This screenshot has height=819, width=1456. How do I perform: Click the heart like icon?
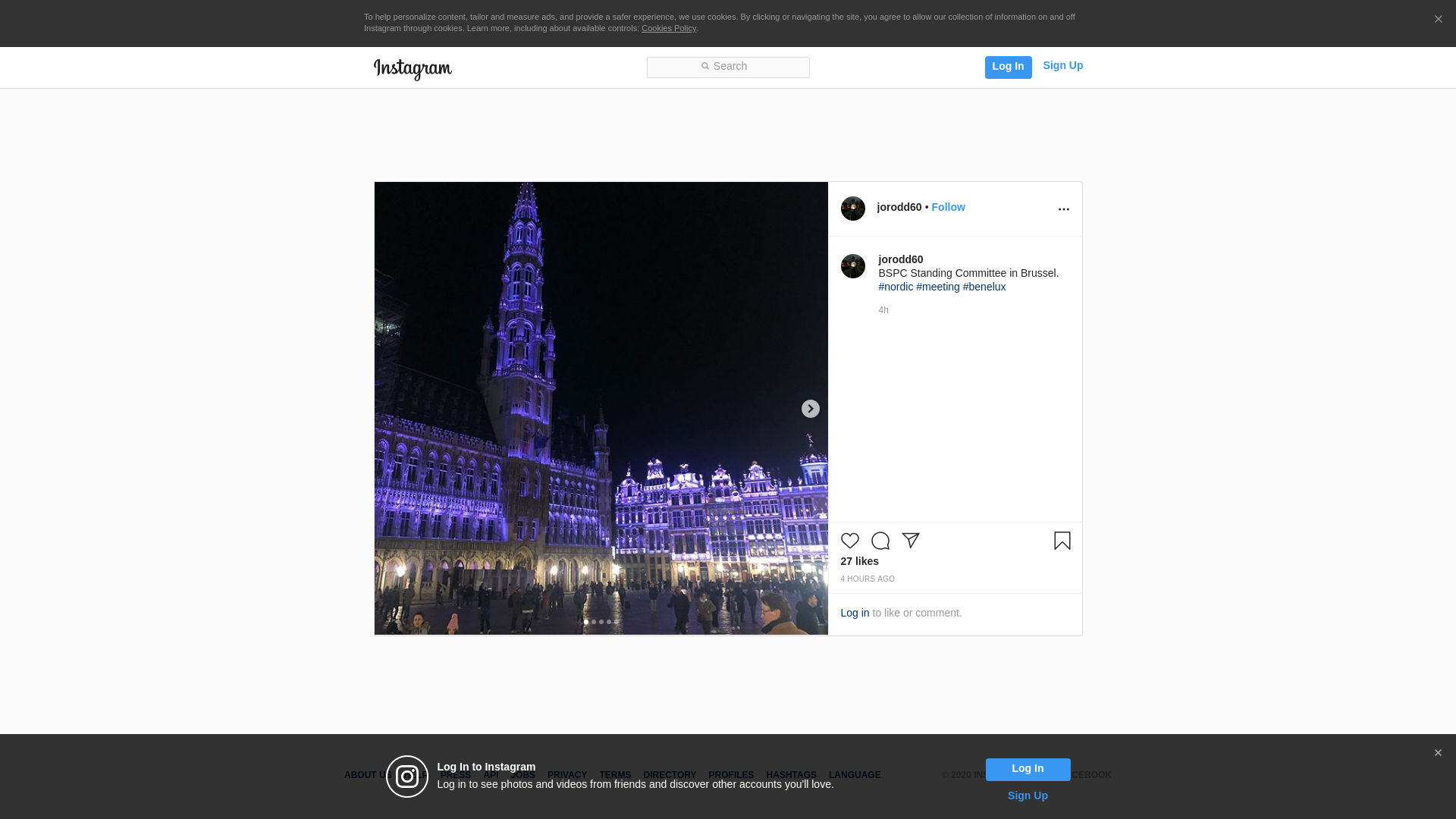[849, 541]
